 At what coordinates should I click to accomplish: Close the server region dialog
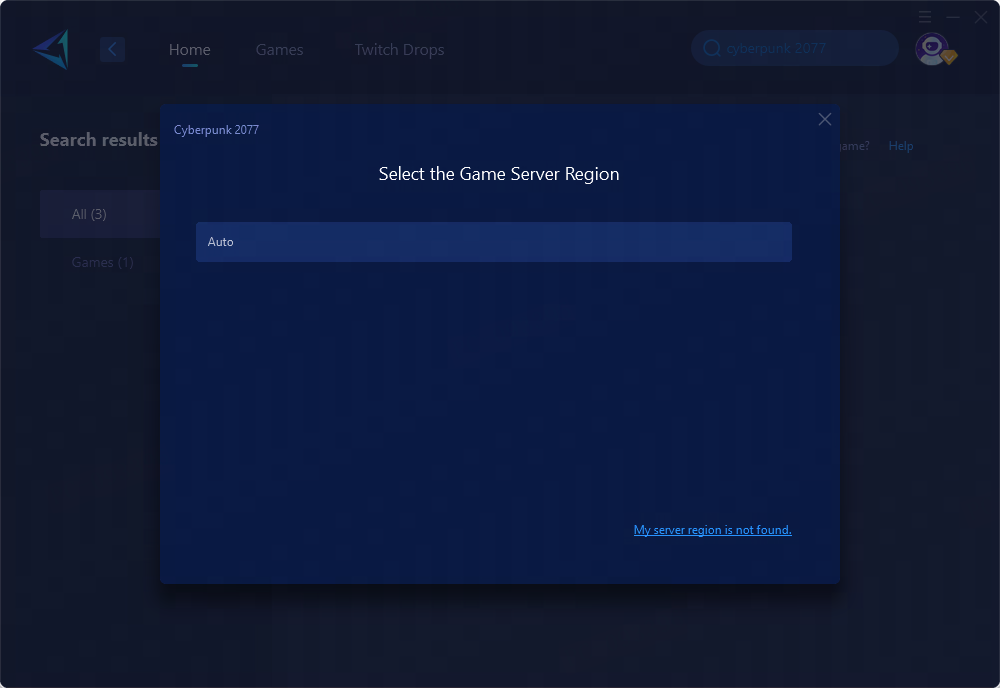pos(825,119)
